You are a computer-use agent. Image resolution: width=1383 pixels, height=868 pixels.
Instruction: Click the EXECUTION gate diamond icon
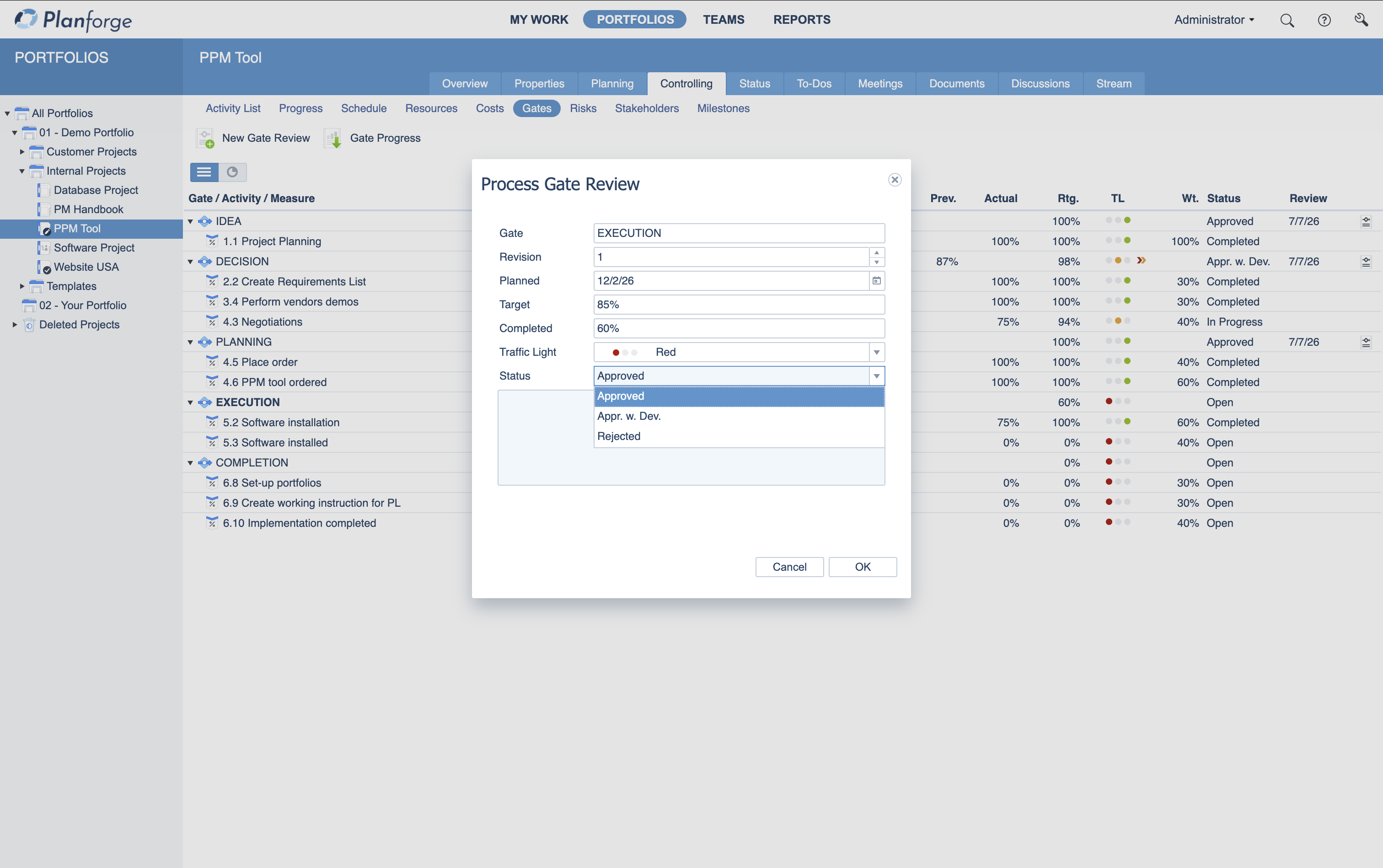205,402
